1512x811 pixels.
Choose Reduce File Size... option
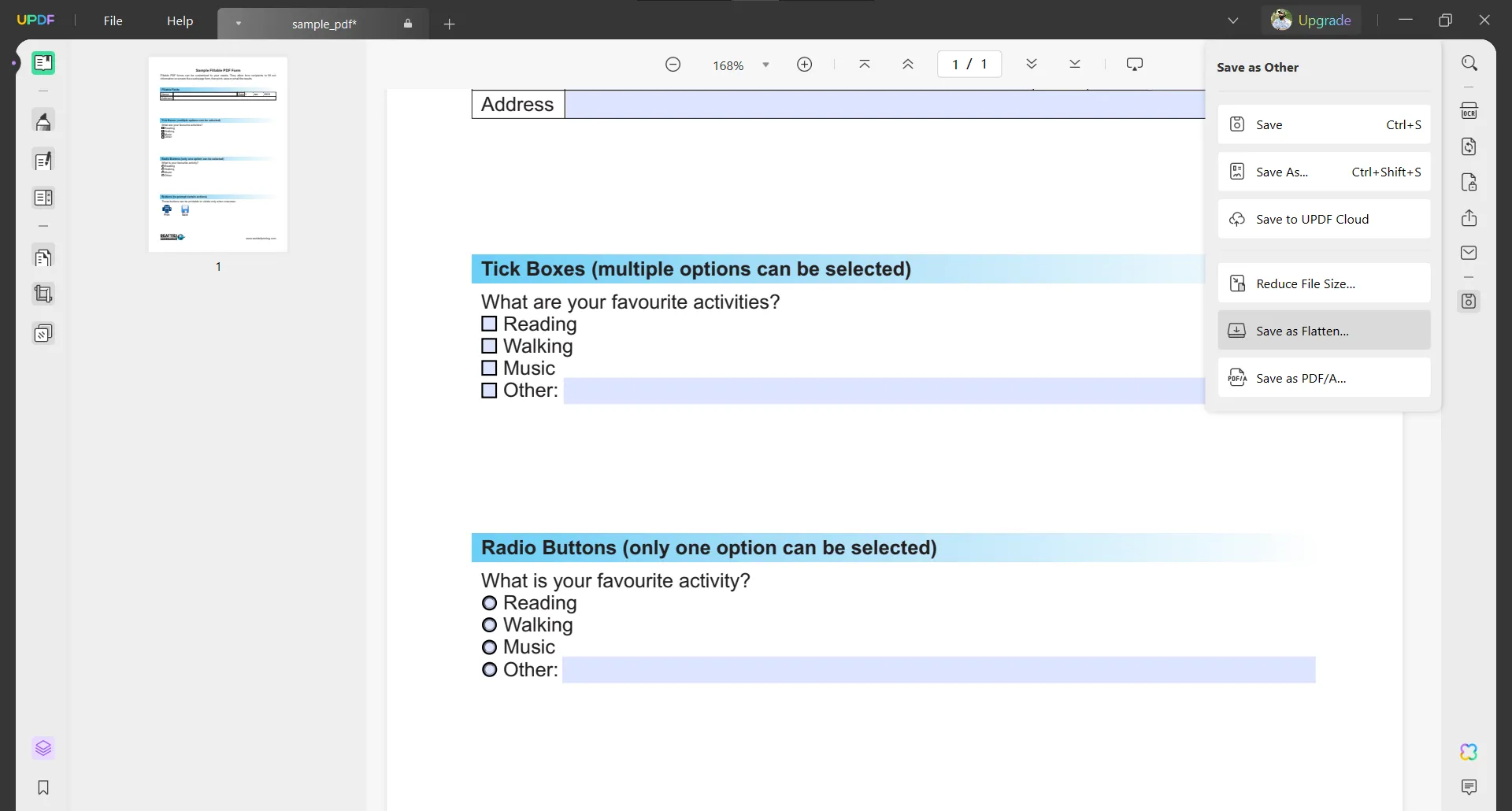pos(1324,283)
